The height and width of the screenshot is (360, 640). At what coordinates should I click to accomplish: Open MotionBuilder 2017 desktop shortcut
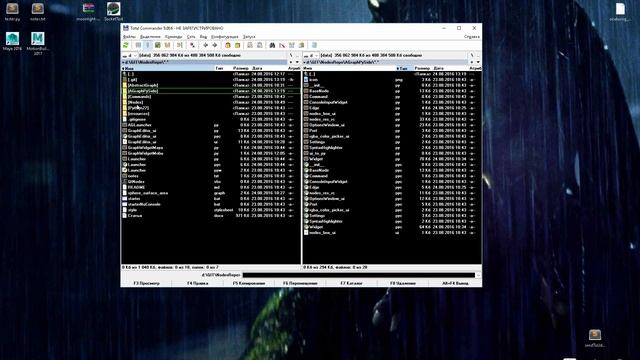[x=38, y=43]
